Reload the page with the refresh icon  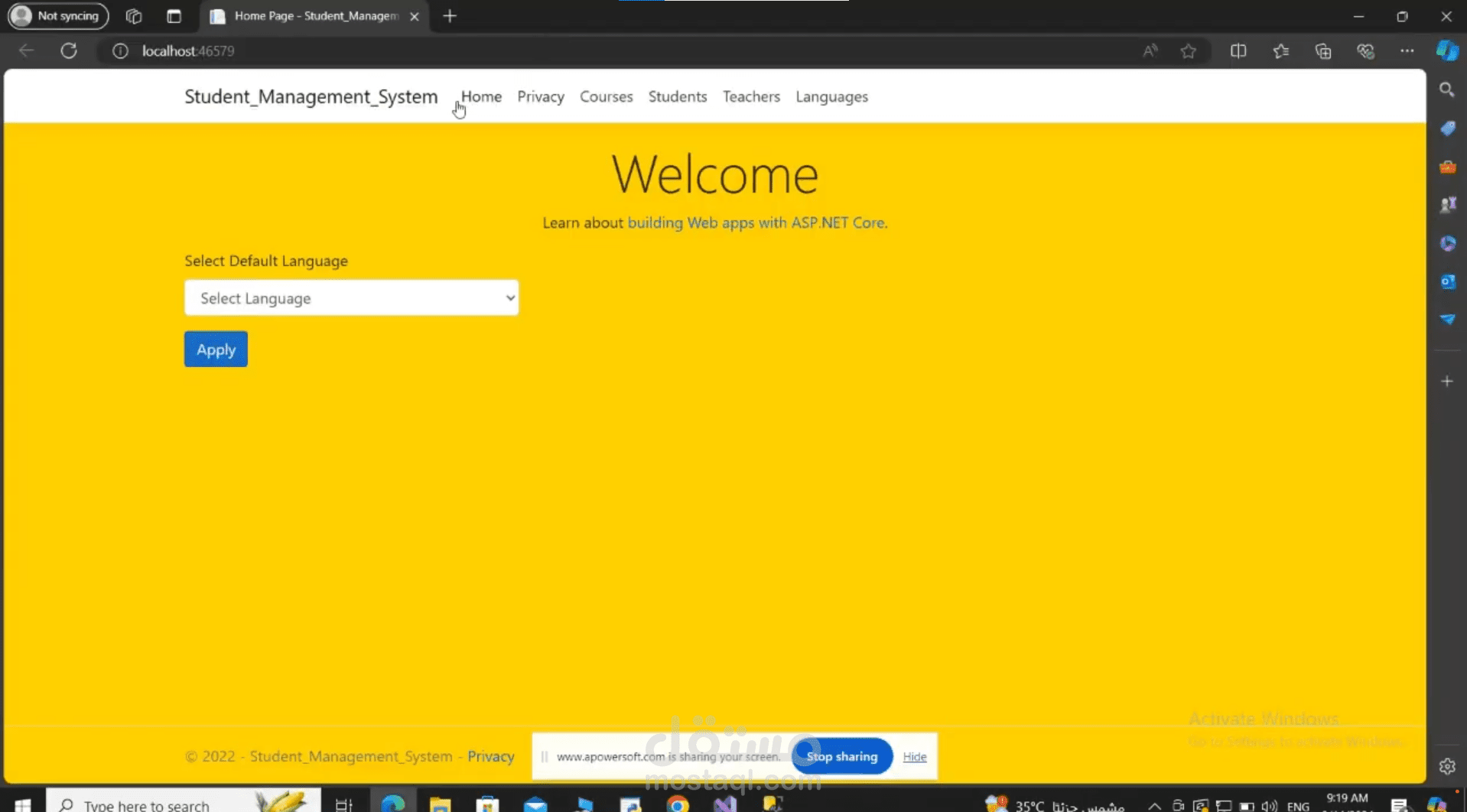69,50
